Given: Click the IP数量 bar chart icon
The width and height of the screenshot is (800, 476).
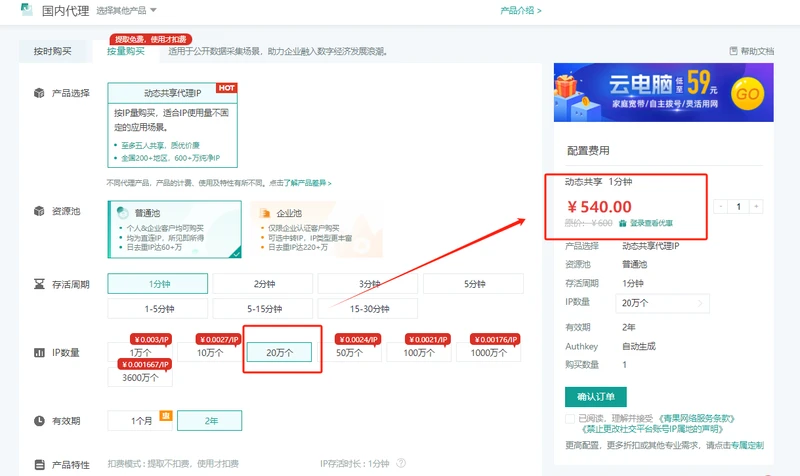Looking at the screenshot, I should click(x=39, y=353).
